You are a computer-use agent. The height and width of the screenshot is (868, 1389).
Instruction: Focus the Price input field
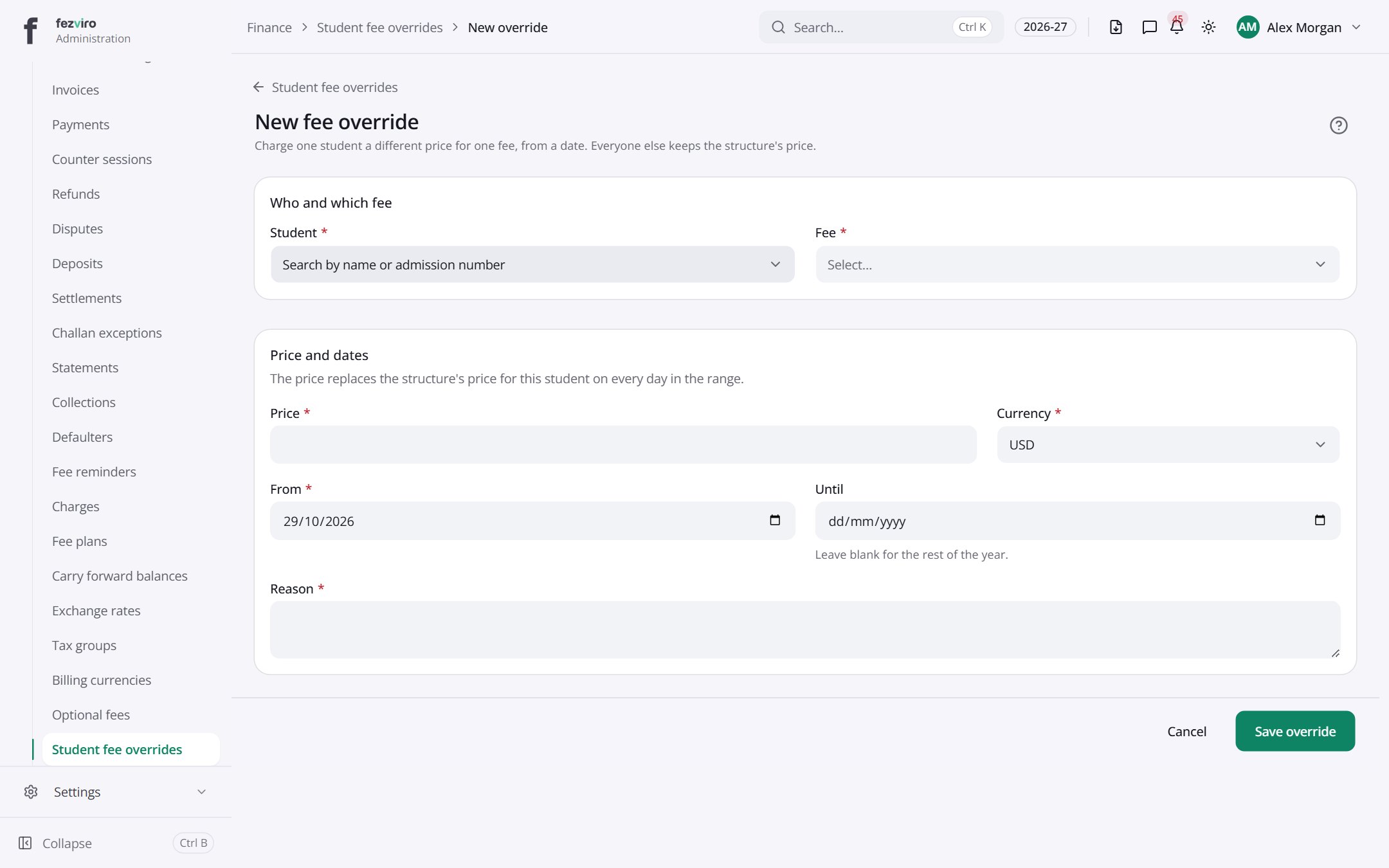click(623, 444)
